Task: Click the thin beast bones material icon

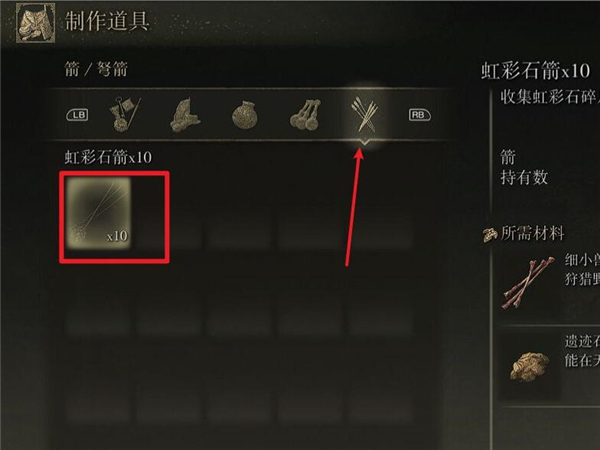Action: [x=528, y=283]
